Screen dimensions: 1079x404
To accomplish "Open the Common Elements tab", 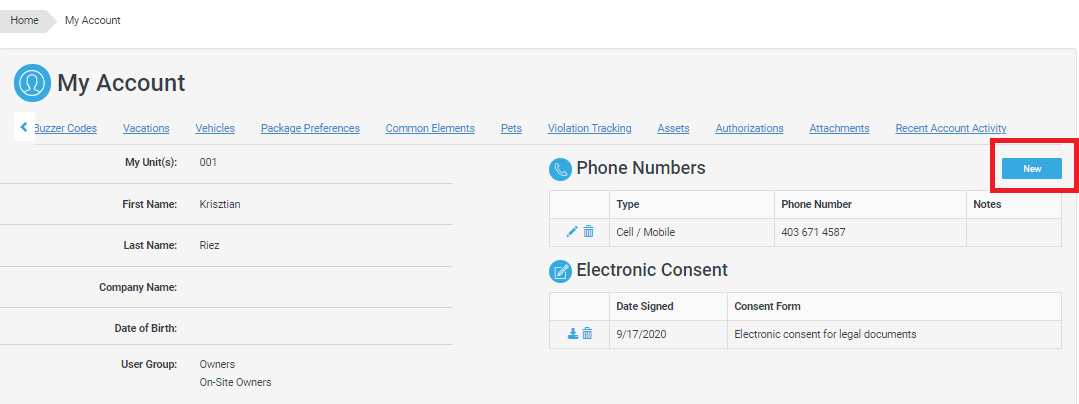I will pyautogui.click(x=430, y=128).
